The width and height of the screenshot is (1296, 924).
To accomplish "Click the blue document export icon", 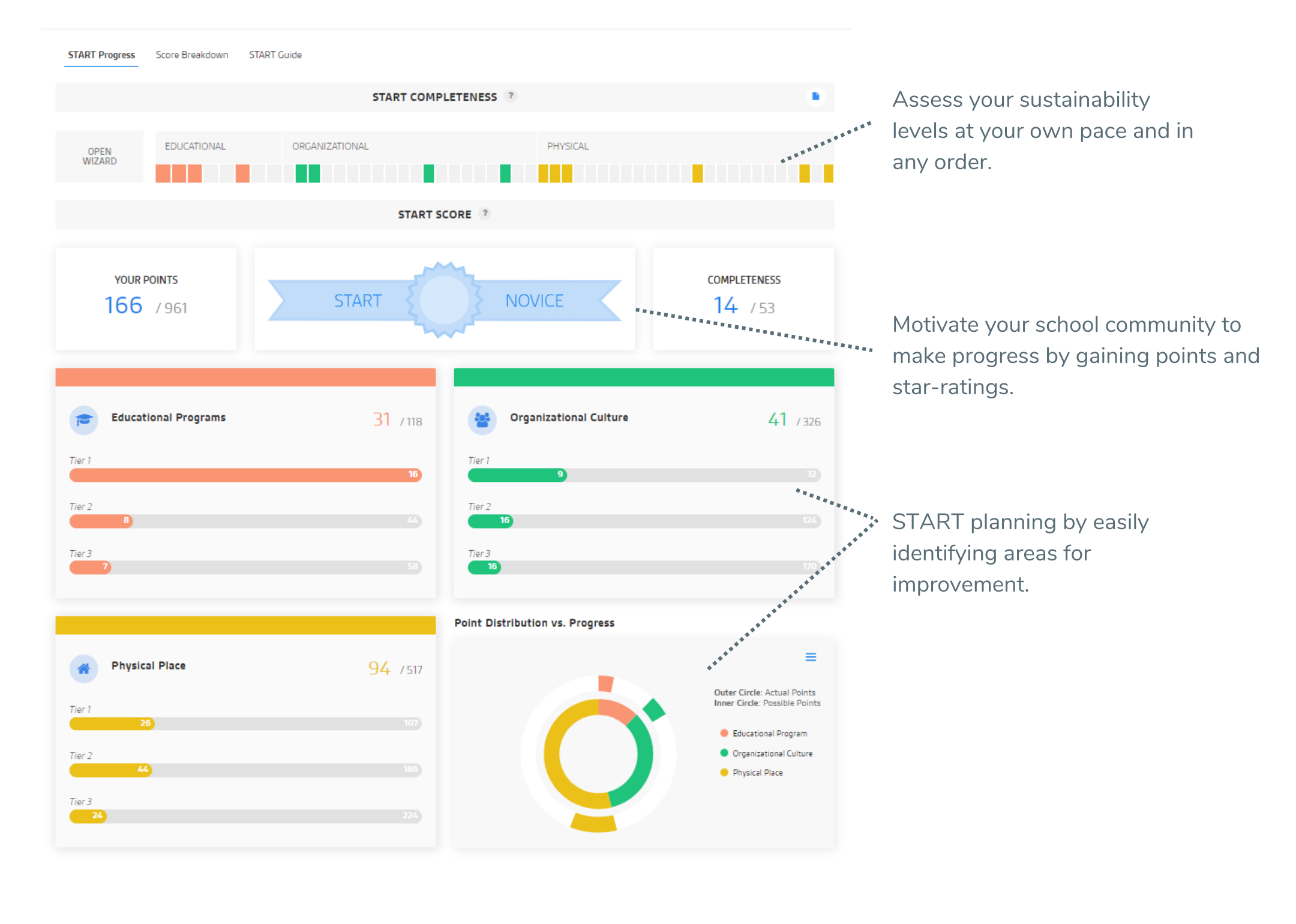I will (x=815, y=96).
